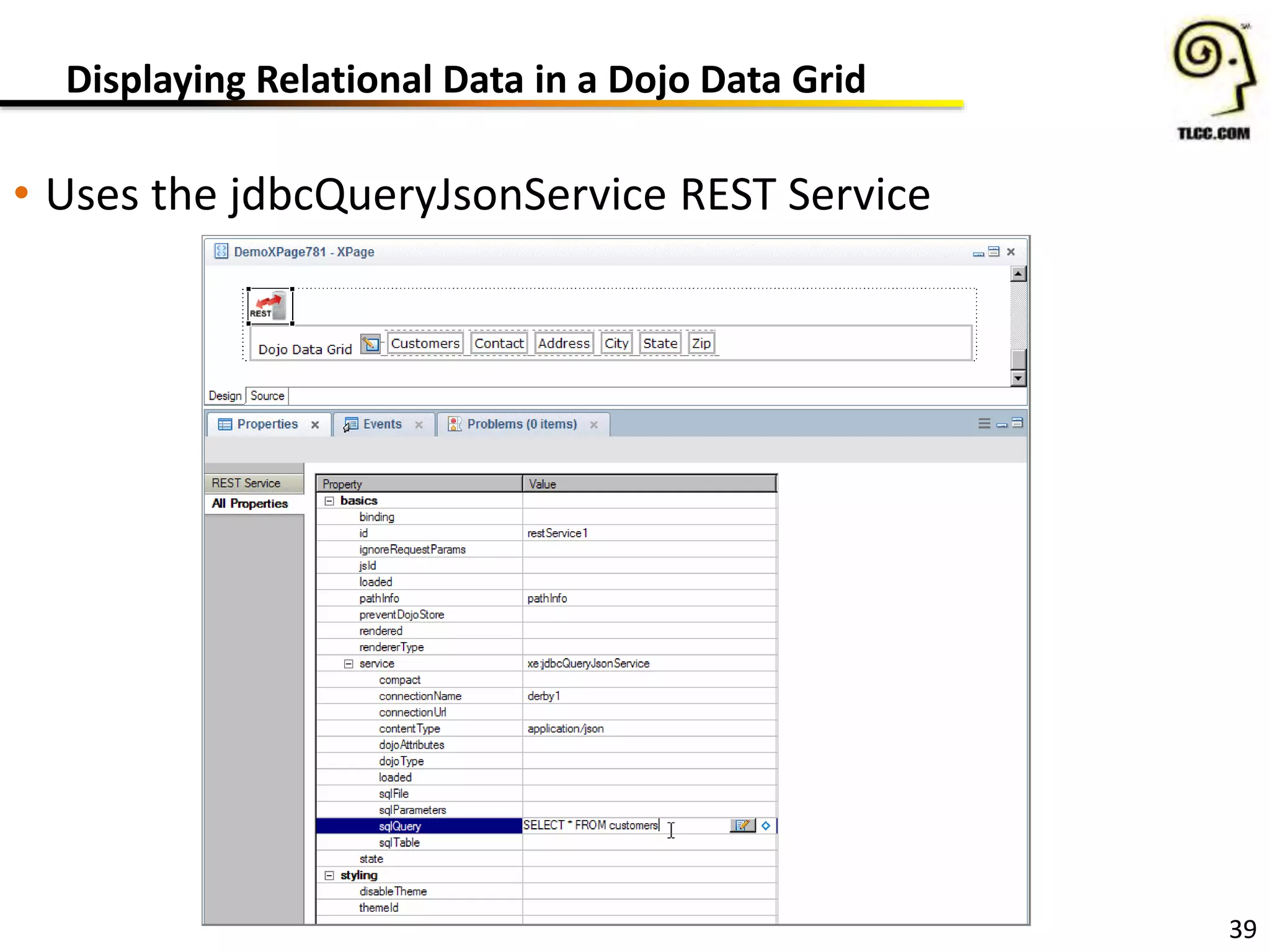The image size is (1270, 952).
Task: Switch to the Properties tab
Action: point(267,425)
